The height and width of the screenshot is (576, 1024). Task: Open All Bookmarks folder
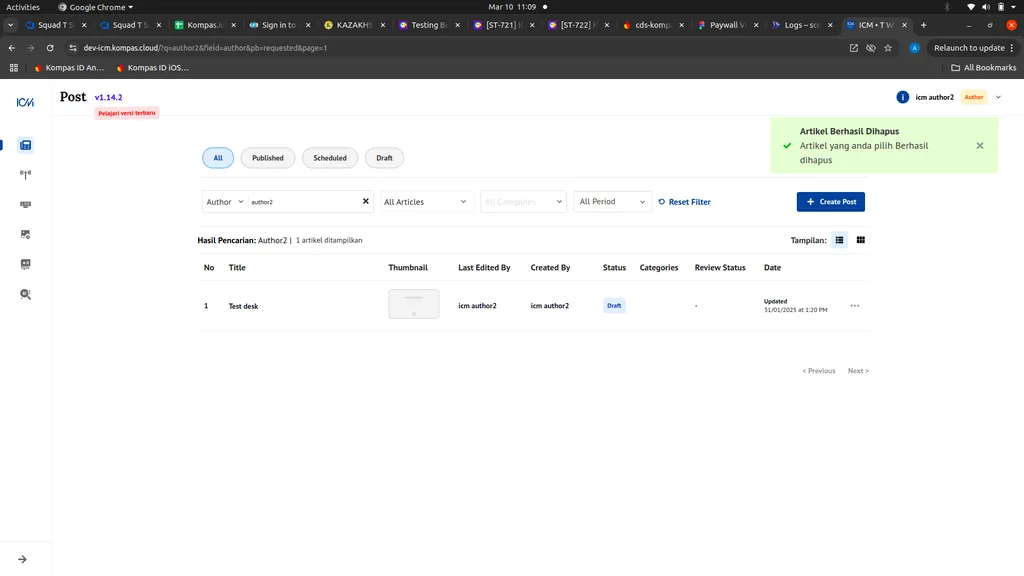coord(984,67)
